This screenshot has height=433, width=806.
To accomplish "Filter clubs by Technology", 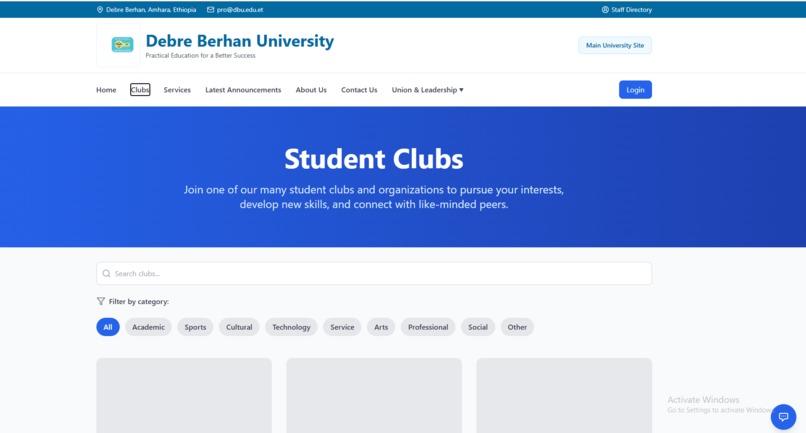I will coord(291,327).
